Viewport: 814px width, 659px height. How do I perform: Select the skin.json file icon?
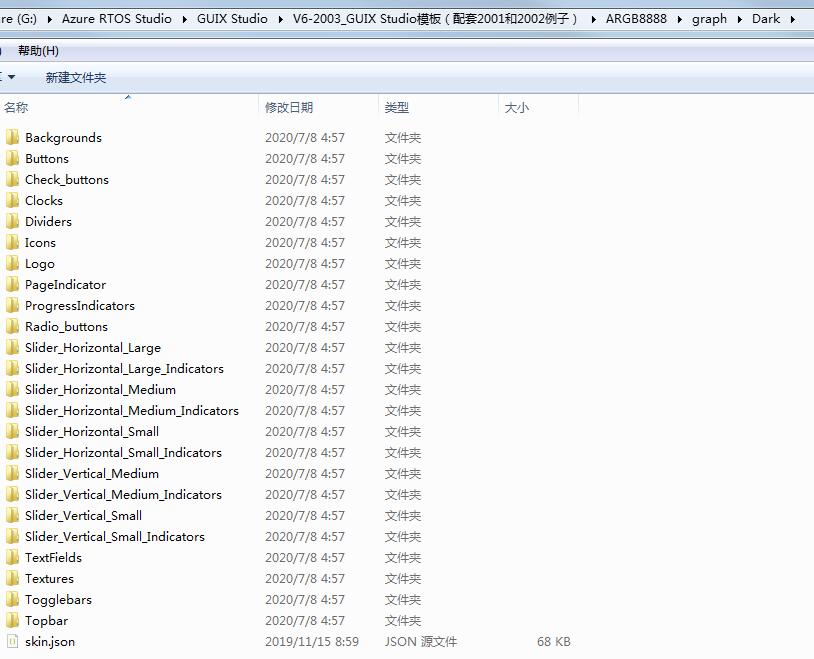coord(12,642)
